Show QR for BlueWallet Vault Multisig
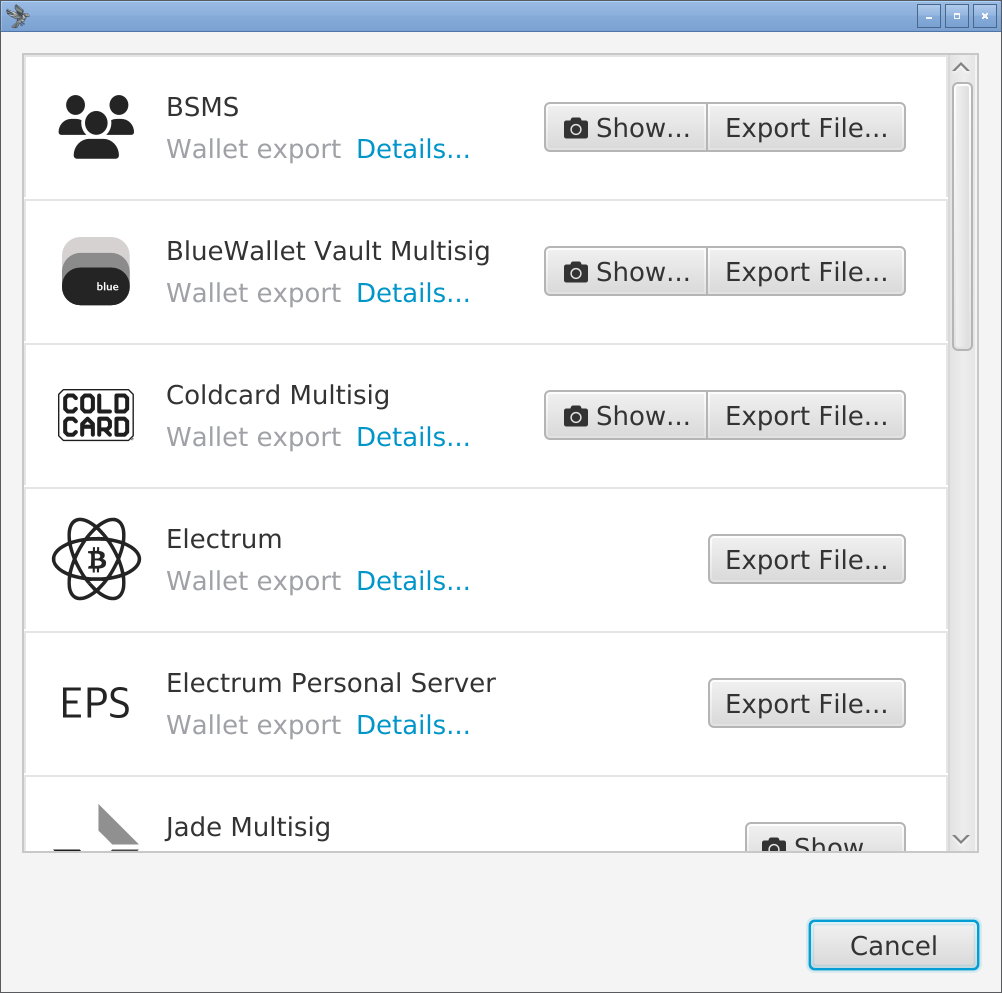Viewport: 1002px width, 993px height. 626,271
